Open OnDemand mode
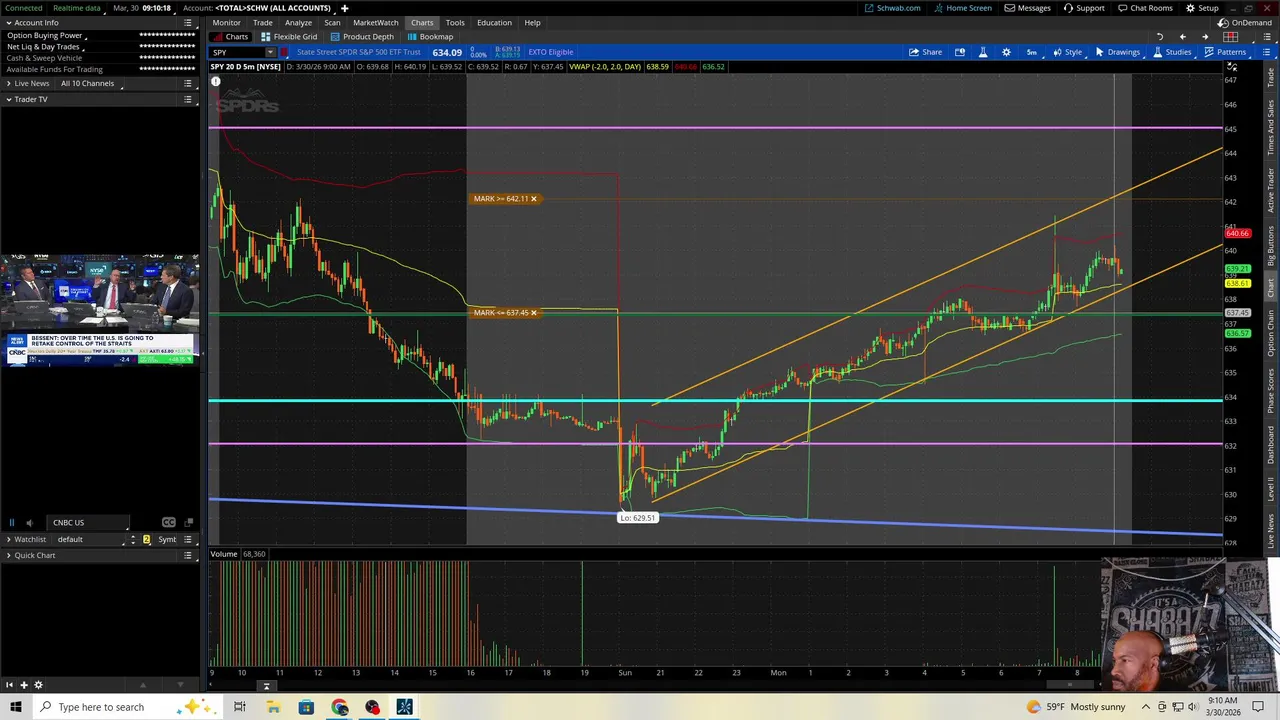Image resolution: width=1280 pixels, height=720 pixels. click(x=1246, y=22)
